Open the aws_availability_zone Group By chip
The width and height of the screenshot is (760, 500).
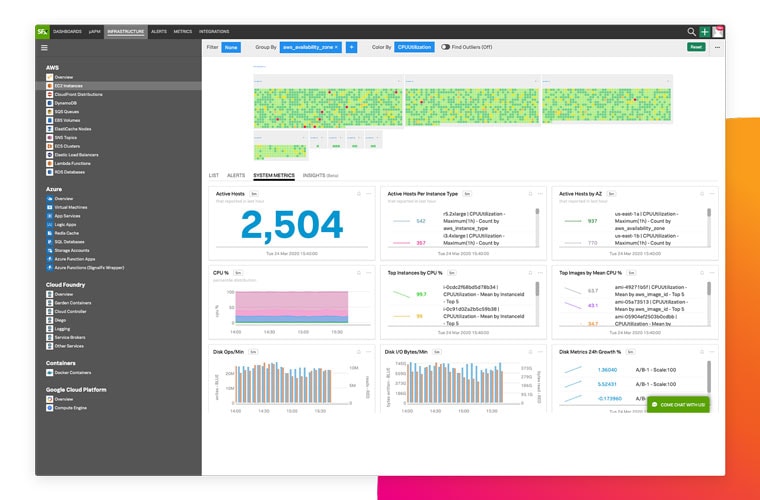[x=311, y=47]
